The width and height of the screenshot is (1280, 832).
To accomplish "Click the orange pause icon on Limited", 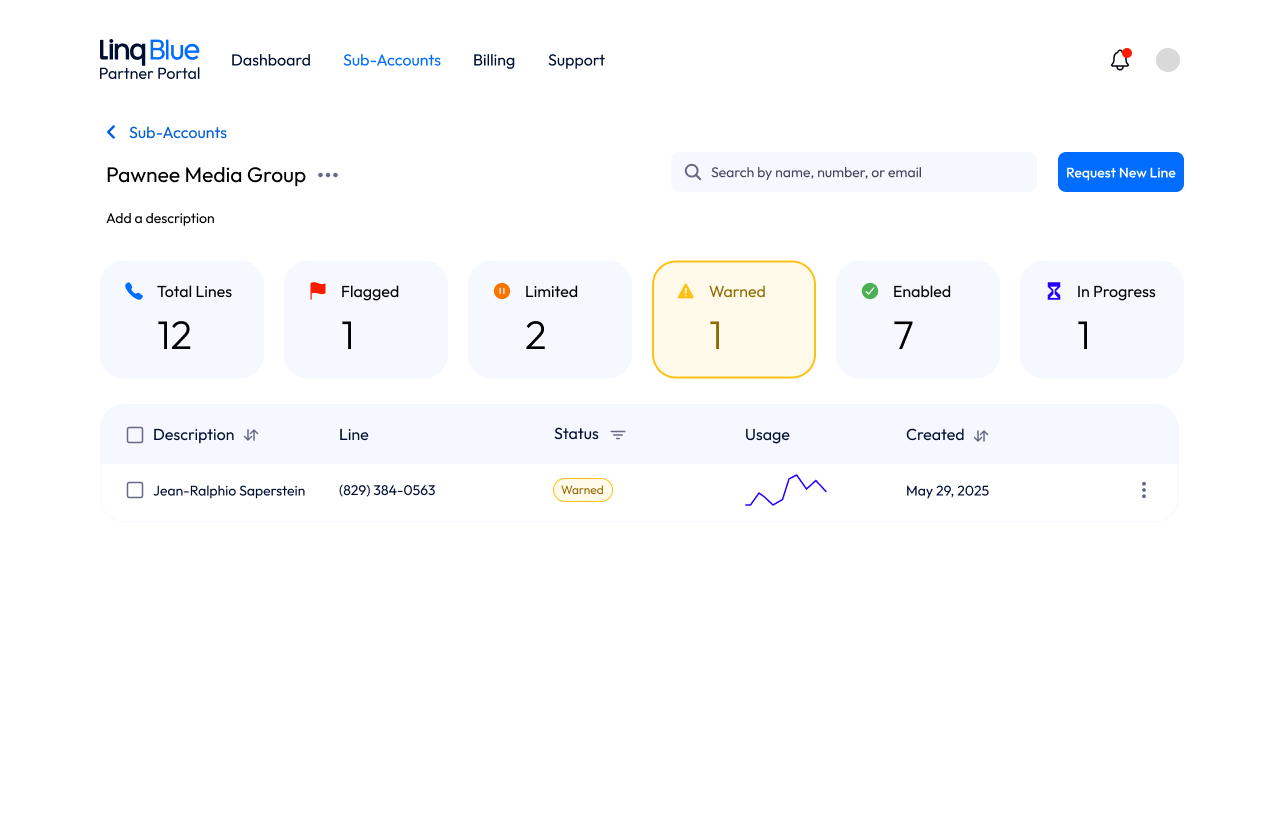I will pyautogui.click(x=502, y=291).
